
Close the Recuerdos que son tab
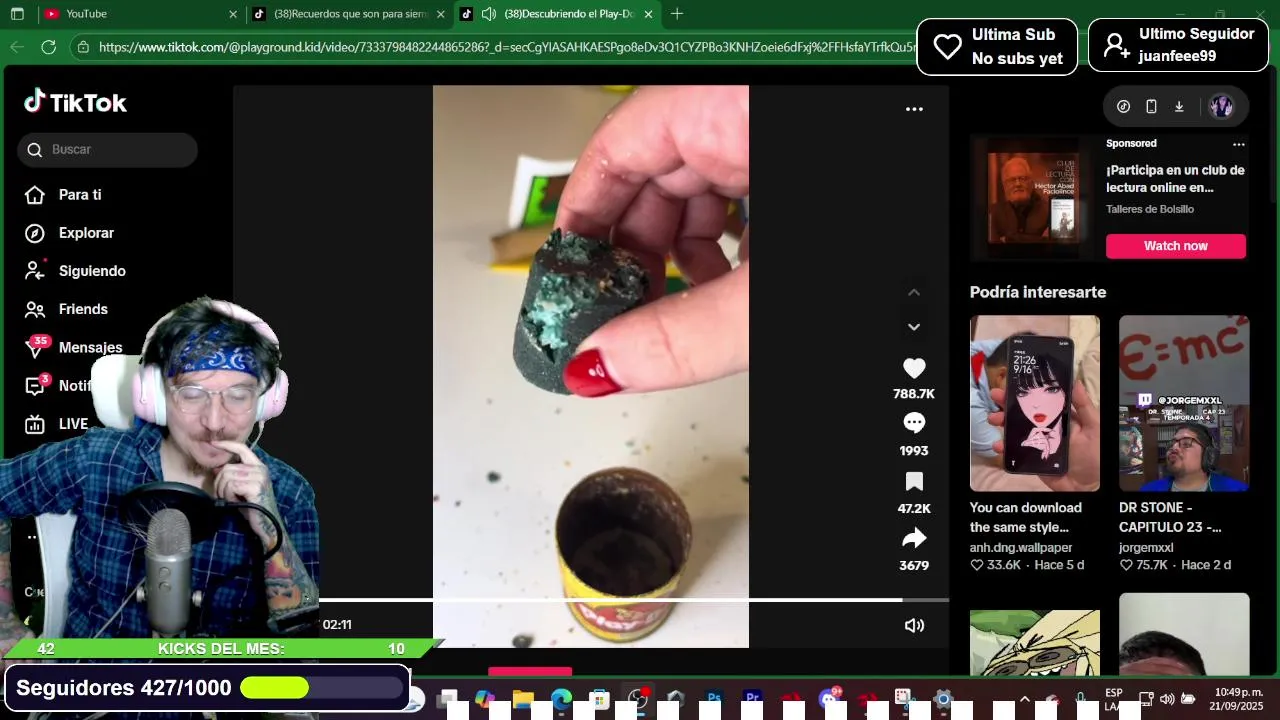point(440,14)
